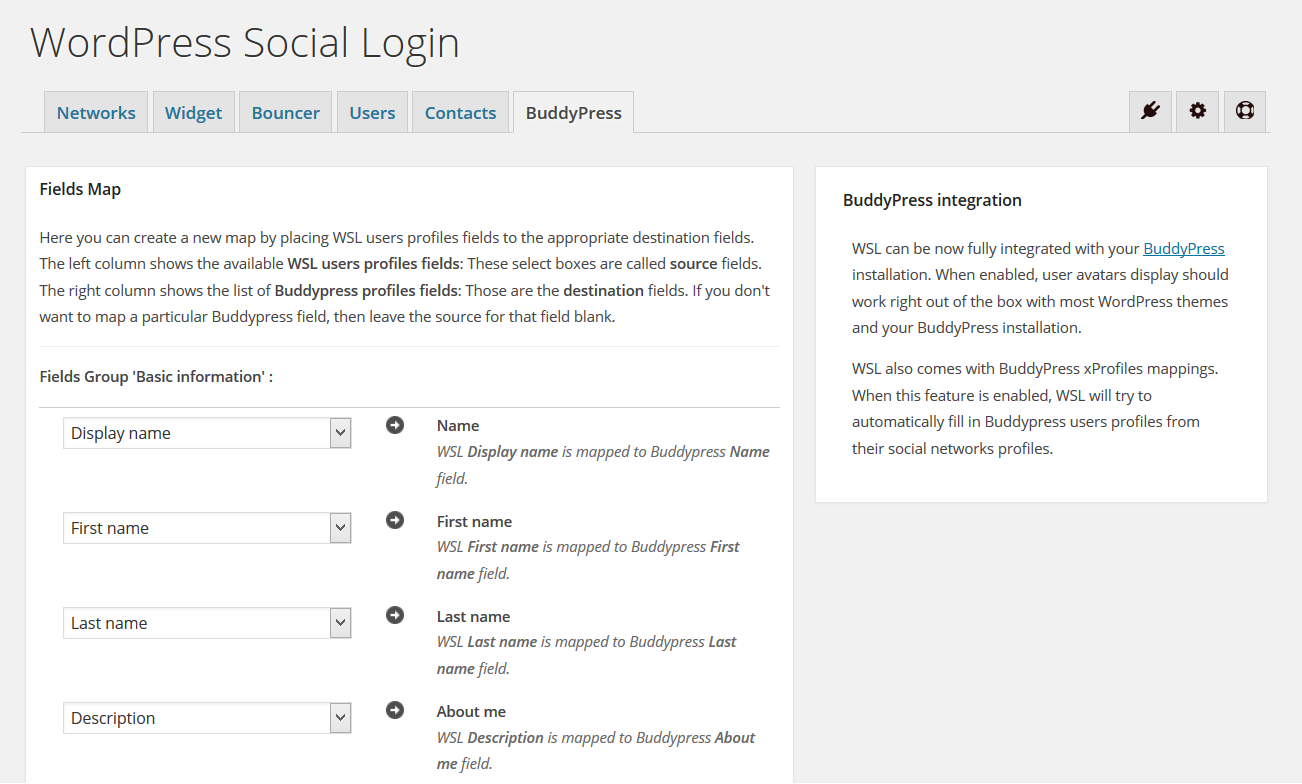Click the Fields Map heading
This screenshot has height=784, width=1302.
pyautogui.click(x=80, y=189)
